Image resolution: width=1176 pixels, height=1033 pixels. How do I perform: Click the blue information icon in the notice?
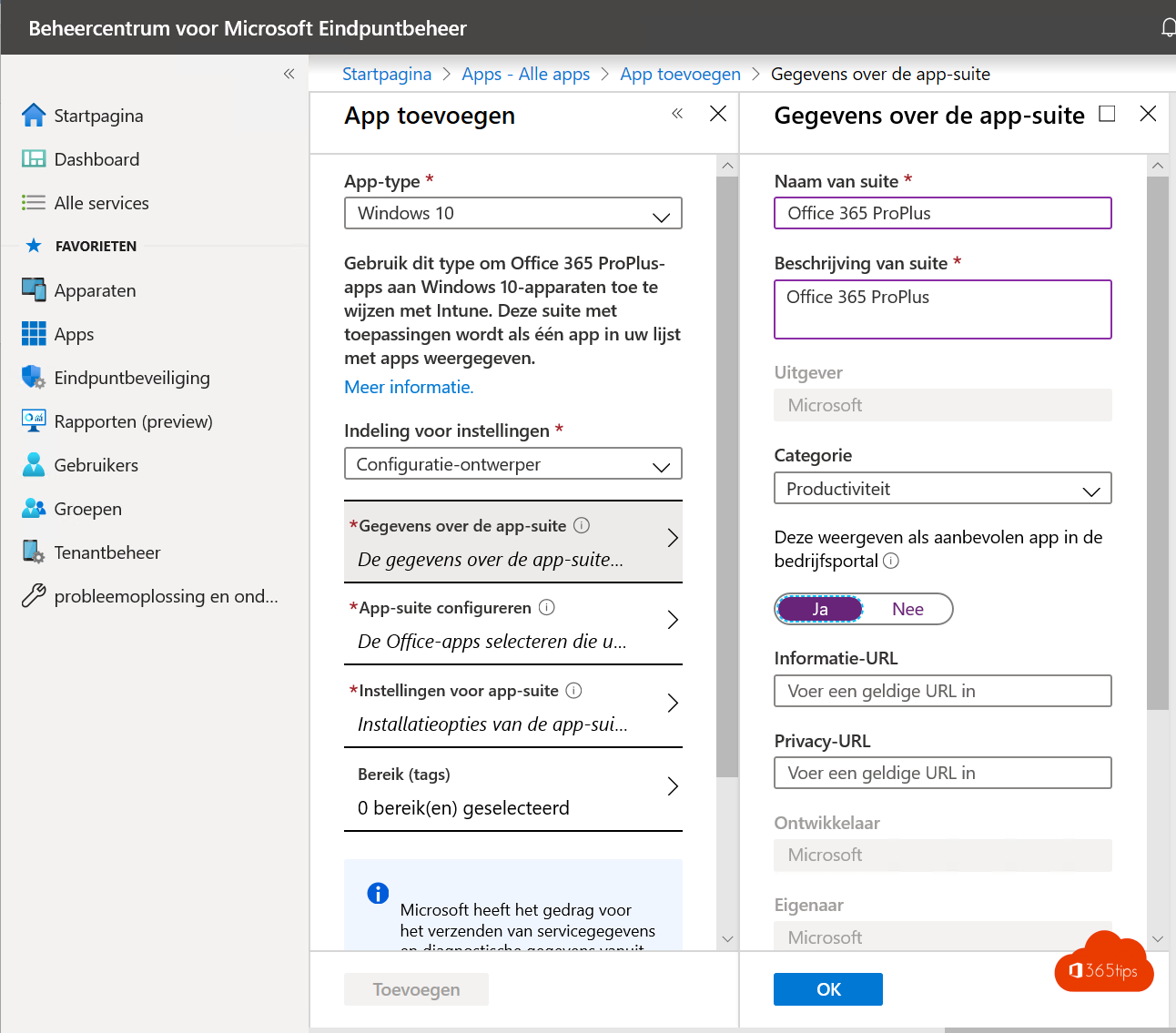[x=378, y=893]
